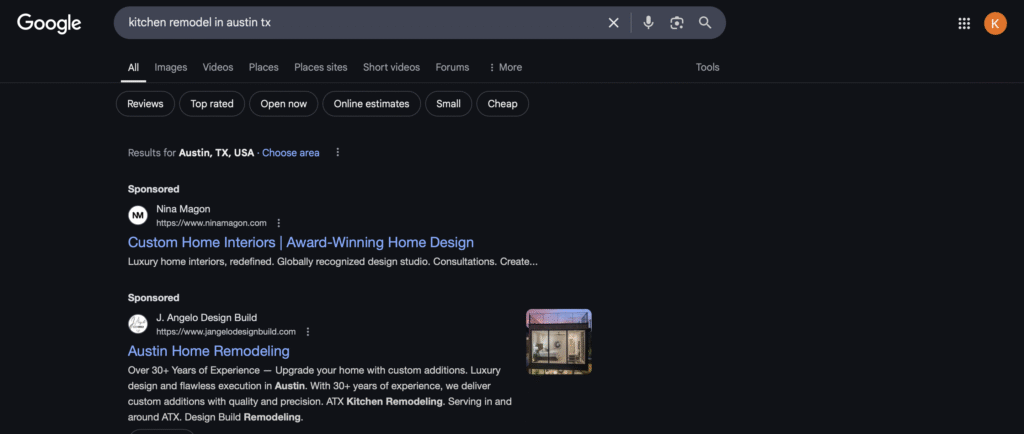1024x434 pixels.
Task: Switch to the Images tab
Action: pos(170,67)
